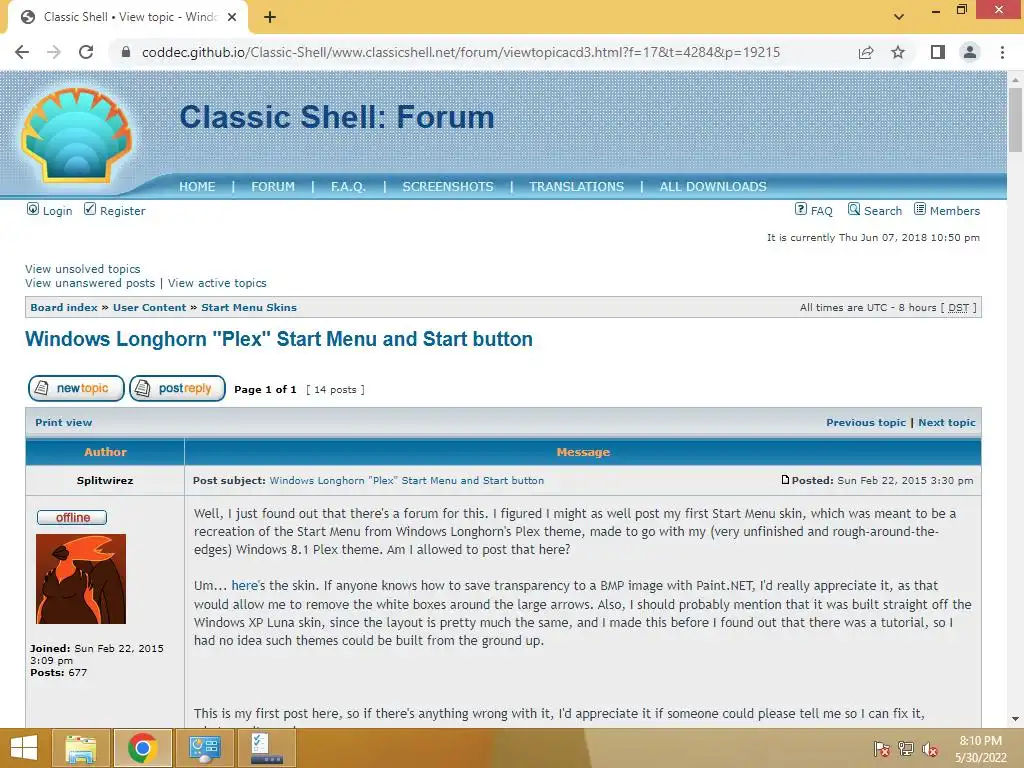Click the page scrollbar down arrow
The image size is (1024, 768).
coord(1015,719)
